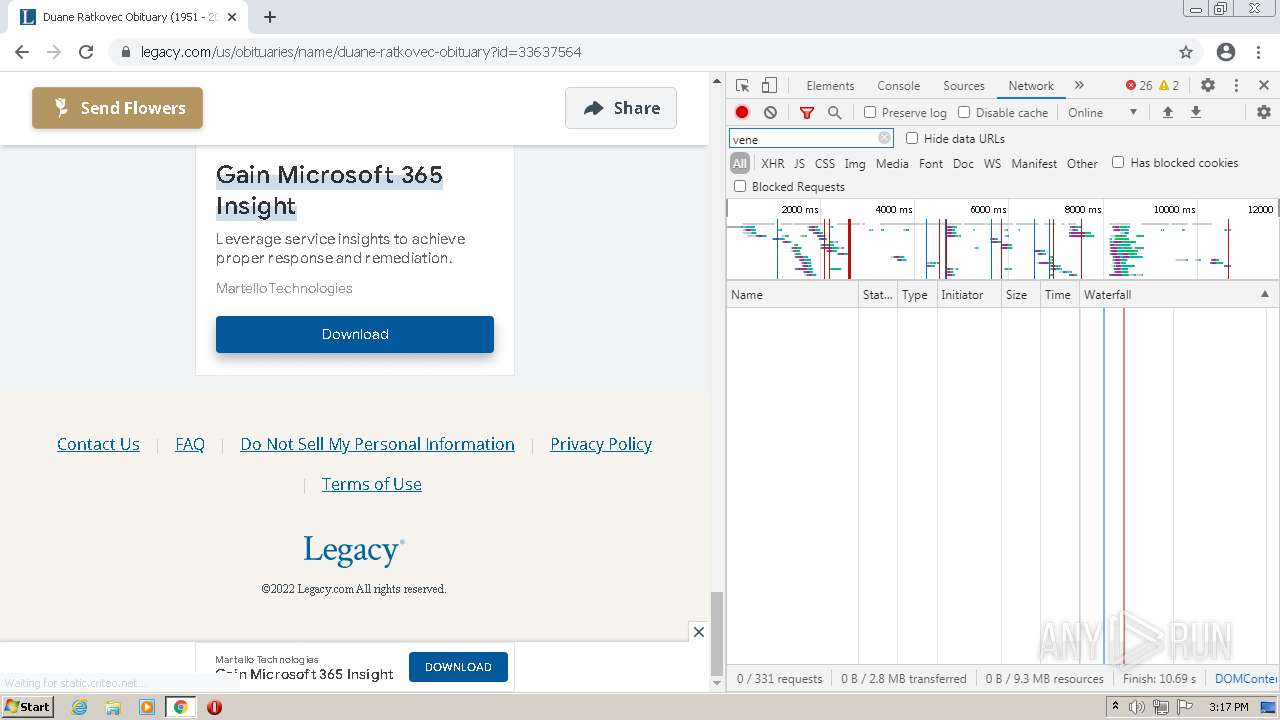The width and height of the screenshot is (1280, 720).
Task: Export HAR with the download arrow
Action: 1195,112
